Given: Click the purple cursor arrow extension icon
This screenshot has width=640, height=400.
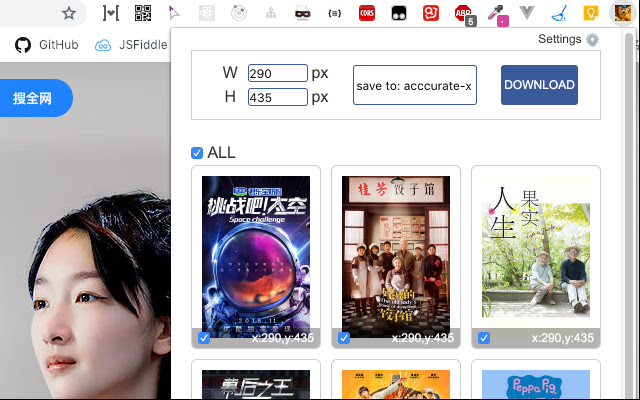Looking at the screenshot, I should (174, 13).
